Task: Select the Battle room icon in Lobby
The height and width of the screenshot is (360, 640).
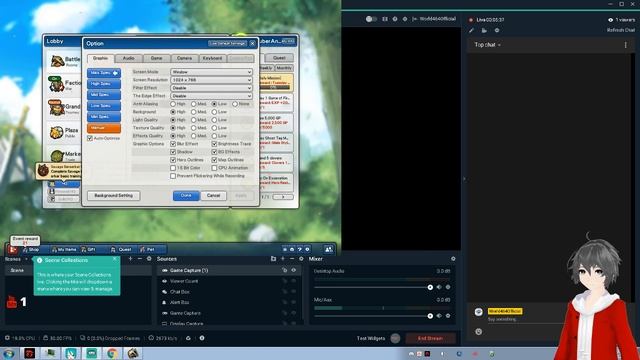Action: coord(57,61)
